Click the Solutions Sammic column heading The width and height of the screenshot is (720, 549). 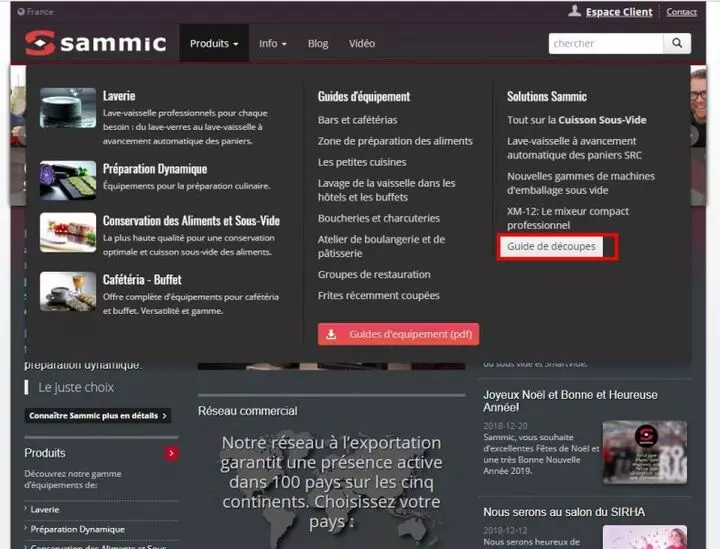[x=547, y=96]
